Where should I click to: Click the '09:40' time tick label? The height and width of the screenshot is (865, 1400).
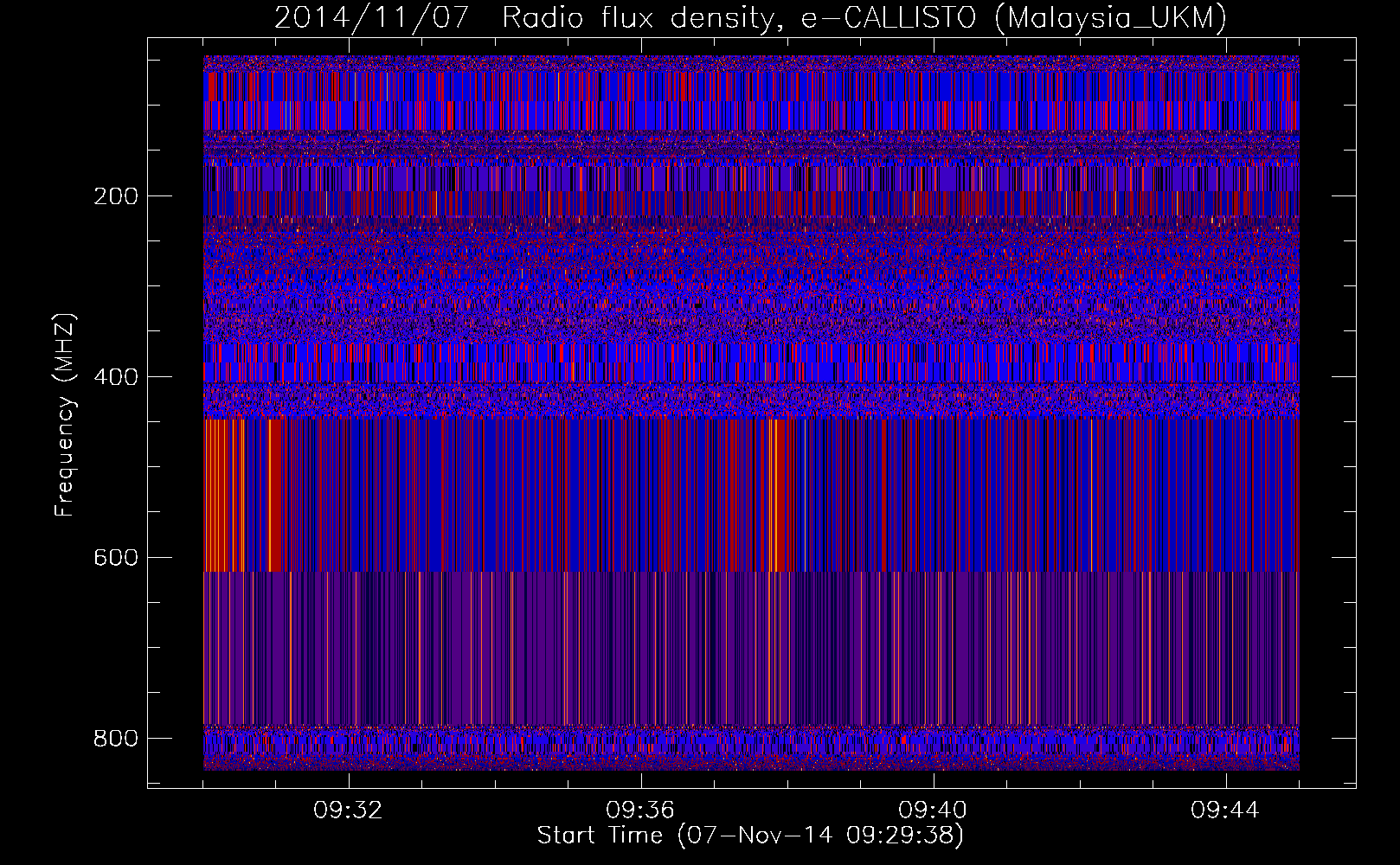pos(933,811)
